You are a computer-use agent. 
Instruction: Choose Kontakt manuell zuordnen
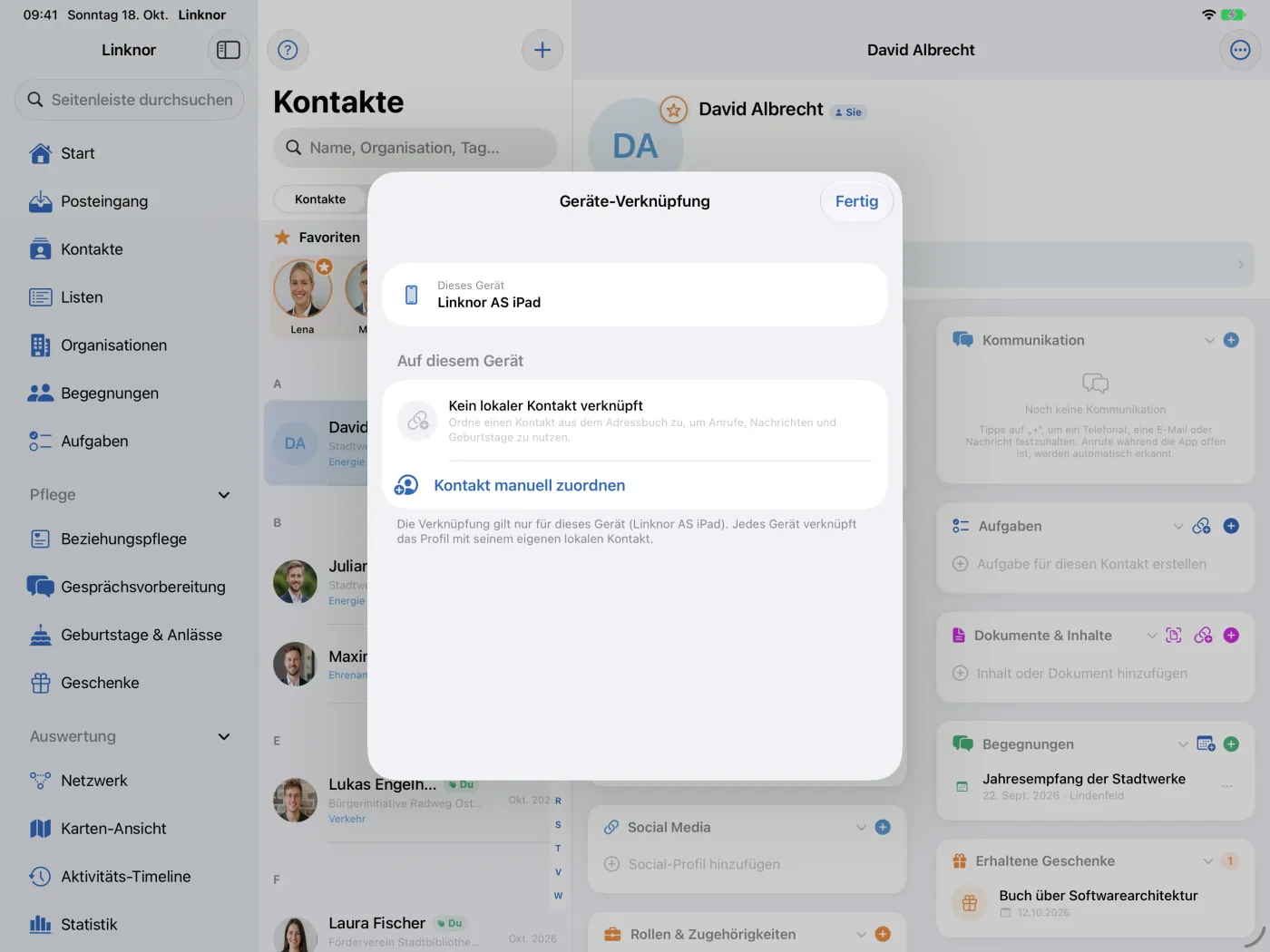635,485
